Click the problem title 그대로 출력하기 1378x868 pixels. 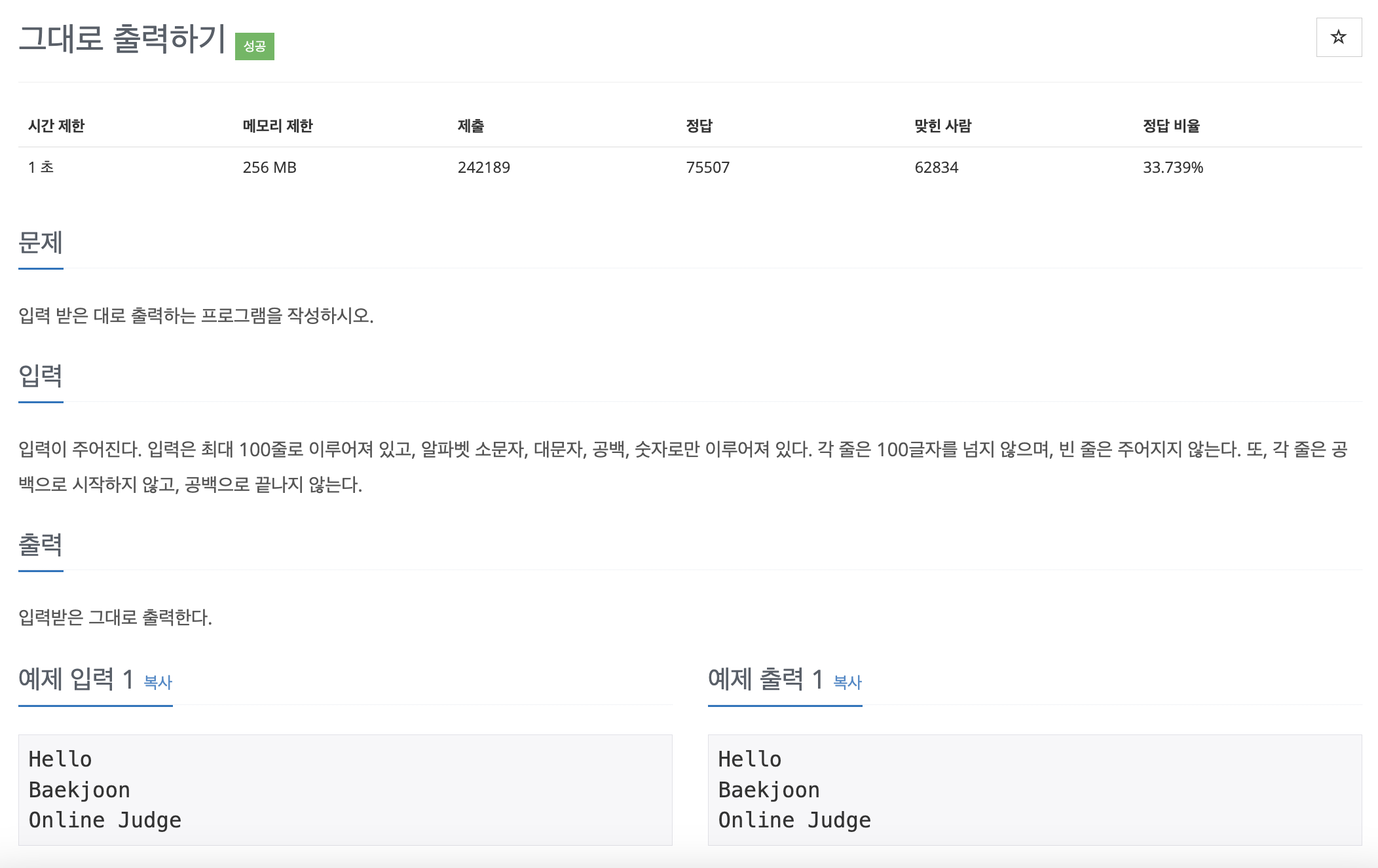coord(122,38)
